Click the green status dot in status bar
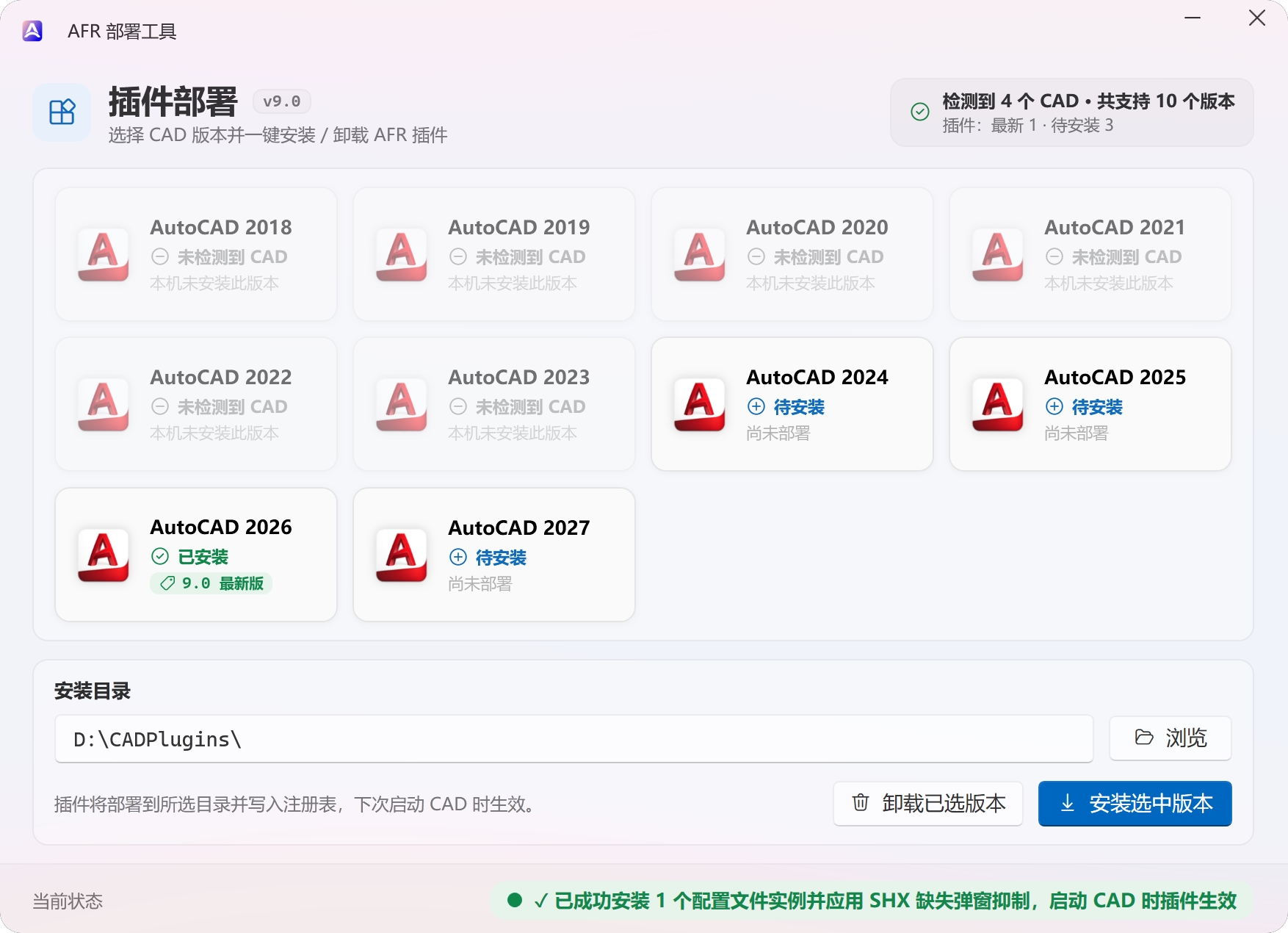The width and height of the screenshot is (1288, 933). [515, 900]
